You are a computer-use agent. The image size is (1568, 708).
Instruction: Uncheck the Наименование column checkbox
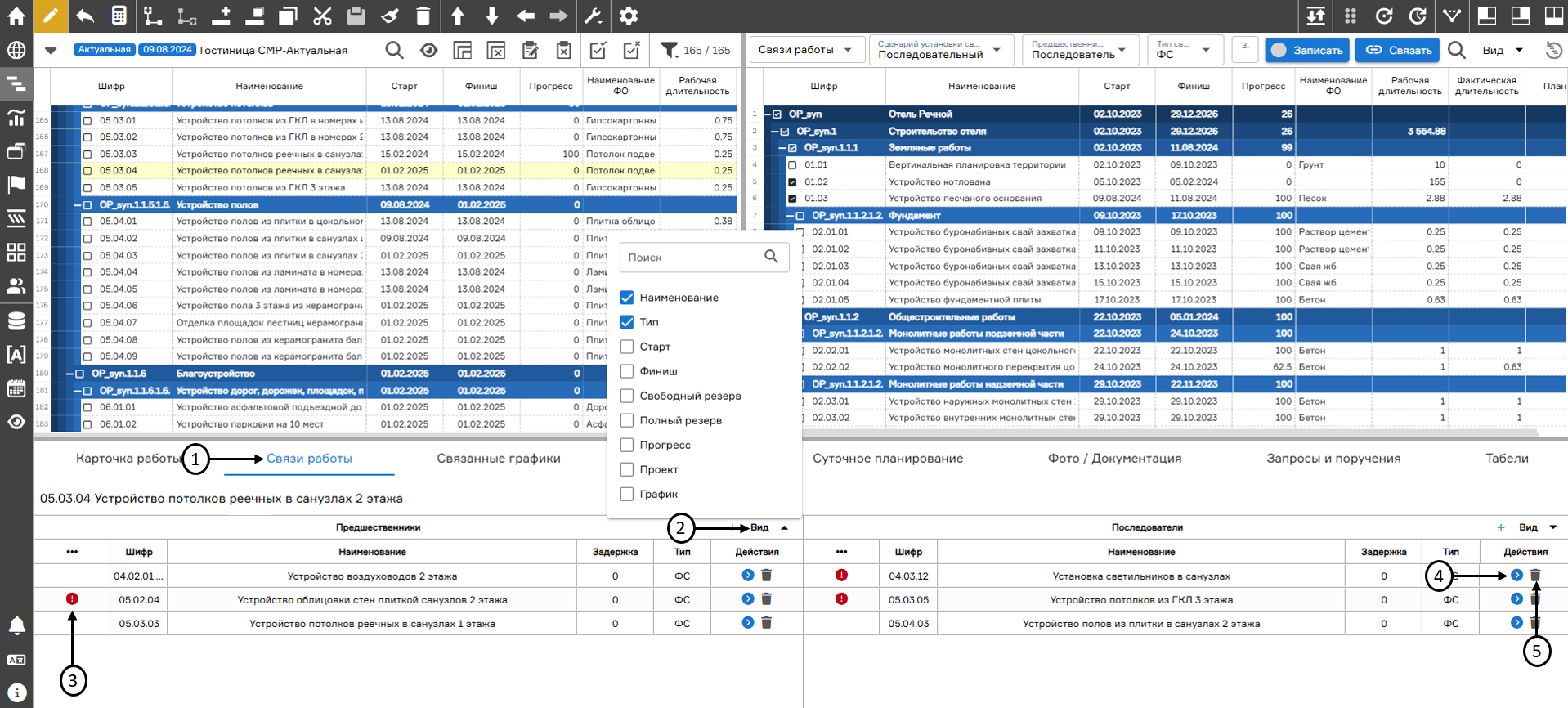tap(627, 298)
